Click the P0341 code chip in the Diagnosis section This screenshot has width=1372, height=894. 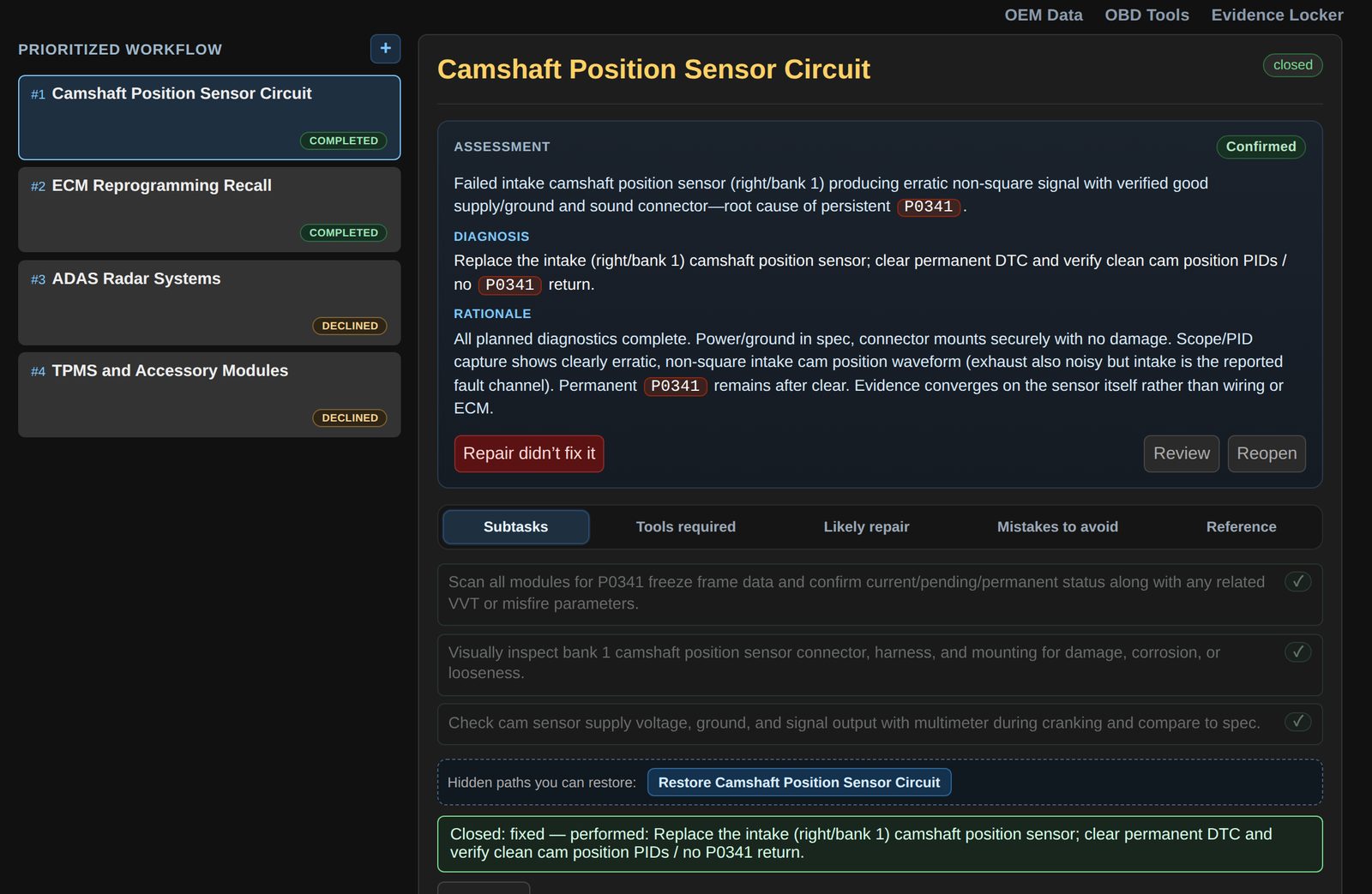pos(509,285)
